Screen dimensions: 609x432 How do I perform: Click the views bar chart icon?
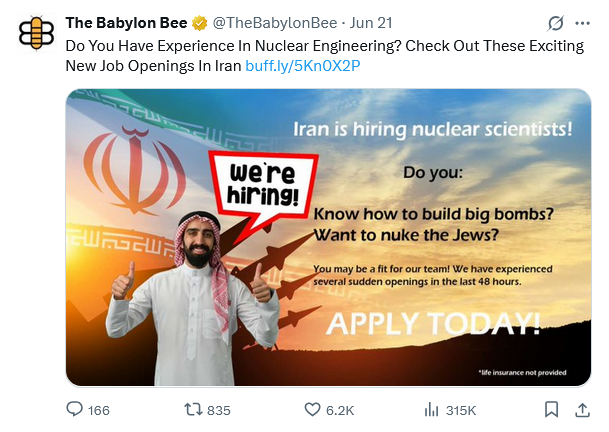(432, 410)
